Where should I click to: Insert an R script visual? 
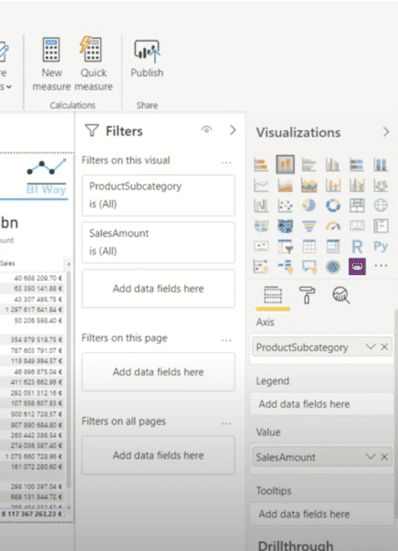point(357,246)
